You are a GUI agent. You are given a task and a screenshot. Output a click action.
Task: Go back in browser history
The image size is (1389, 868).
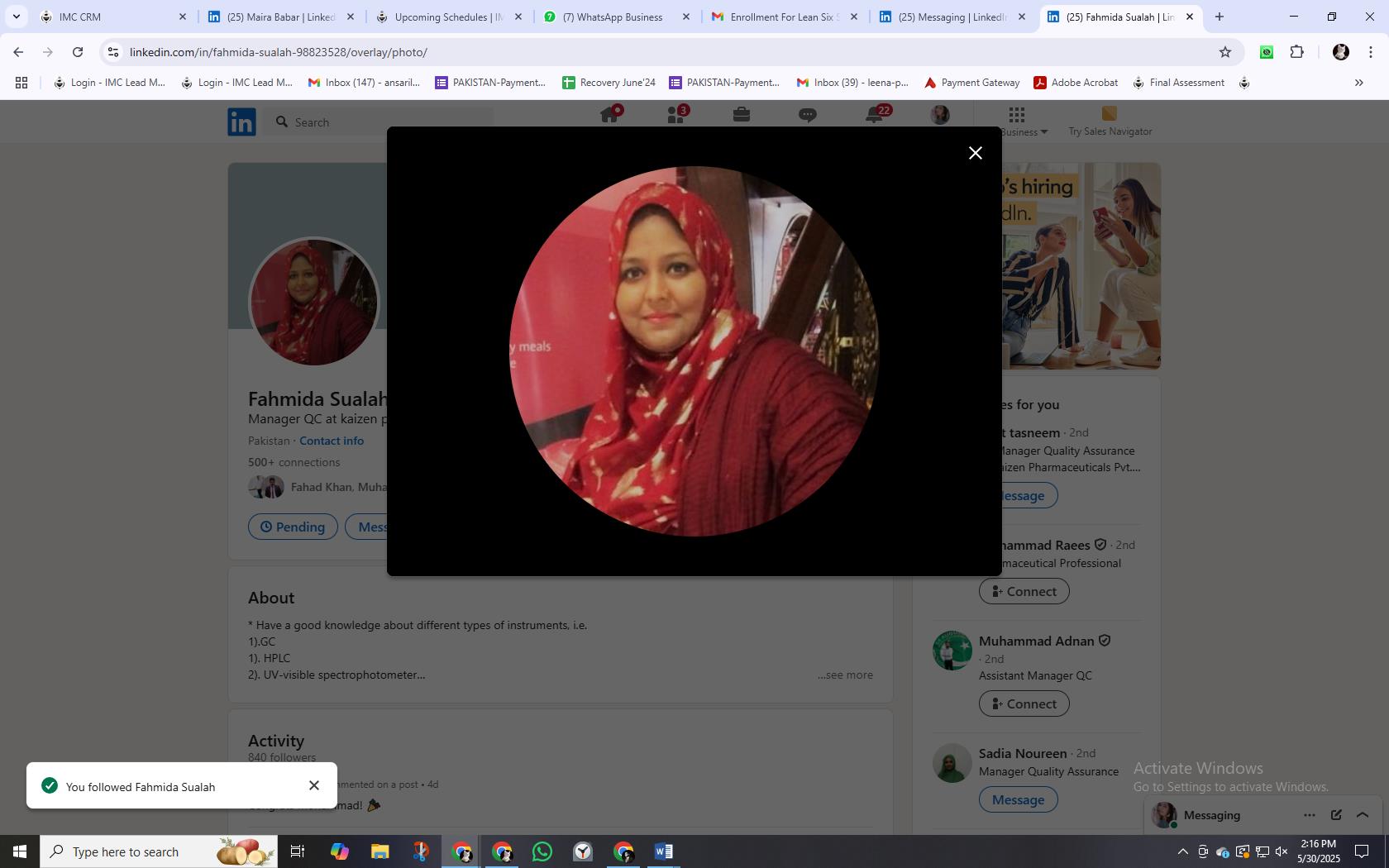point(18,52)
